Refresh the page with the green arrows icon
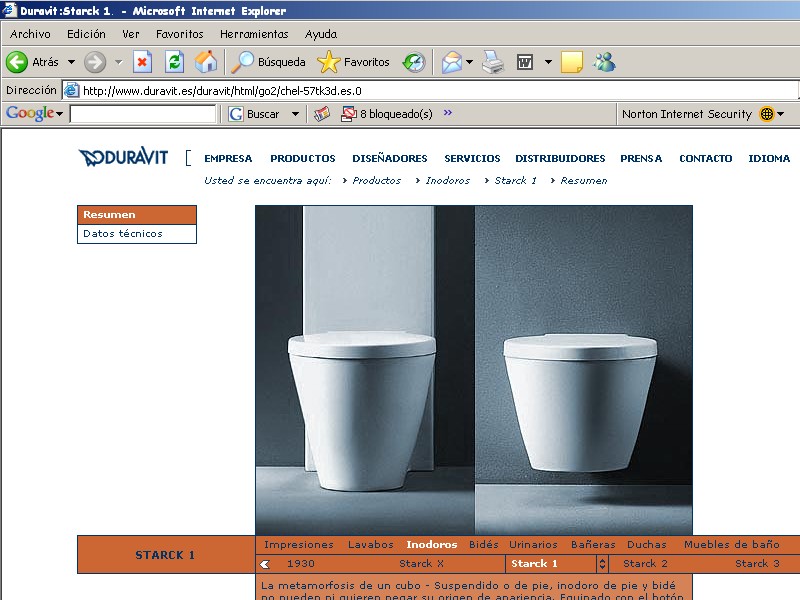Image resolution: width=800 pixels, height=600 pixels. tap(174, 62)
